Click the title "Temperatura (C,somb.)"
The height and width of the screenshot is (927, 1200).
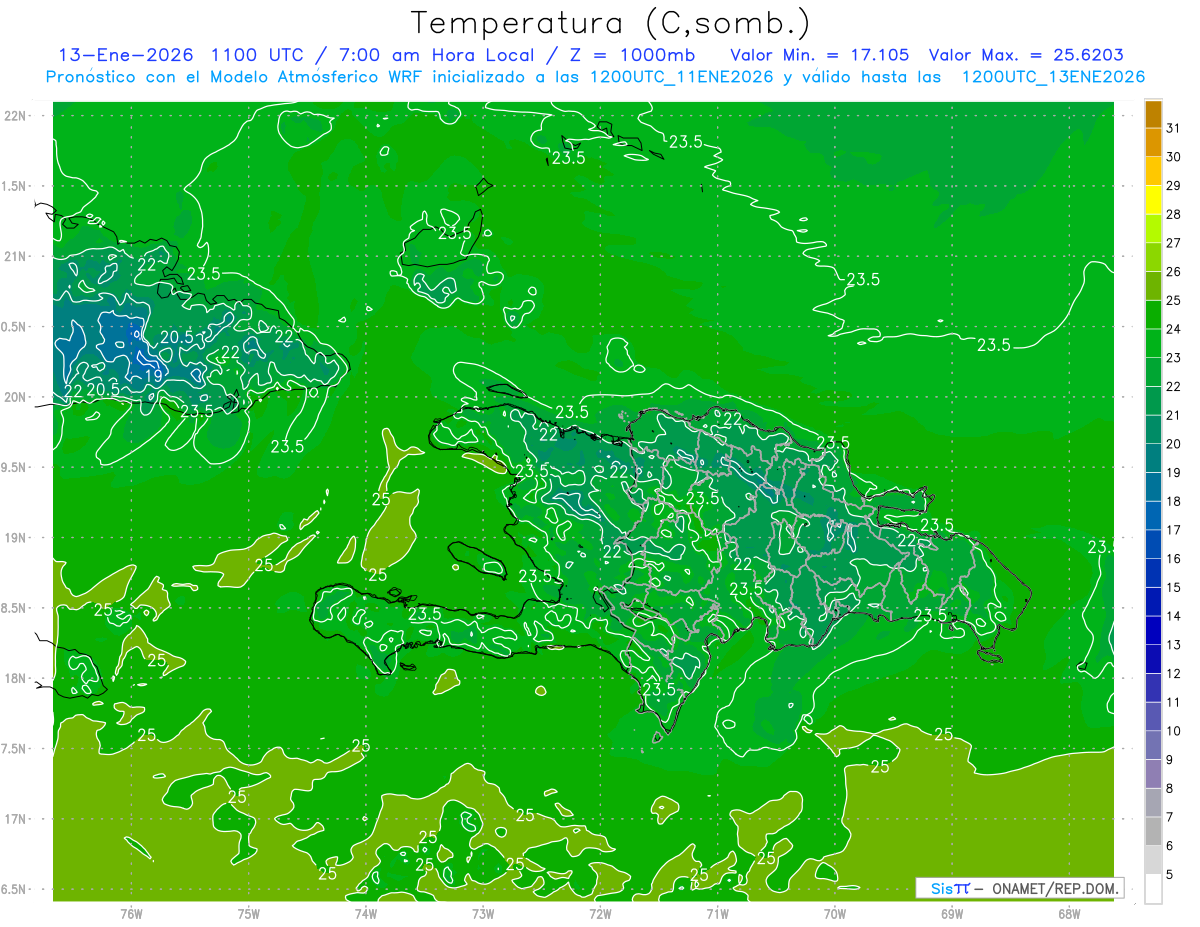click(x=611, y=23)
